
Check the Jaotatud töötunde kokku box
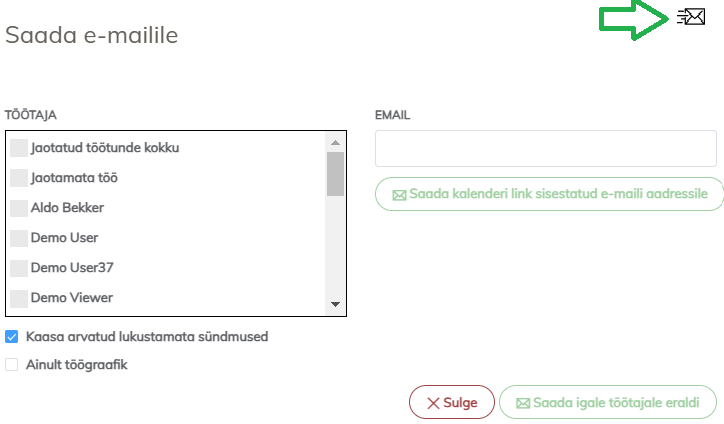19,148
